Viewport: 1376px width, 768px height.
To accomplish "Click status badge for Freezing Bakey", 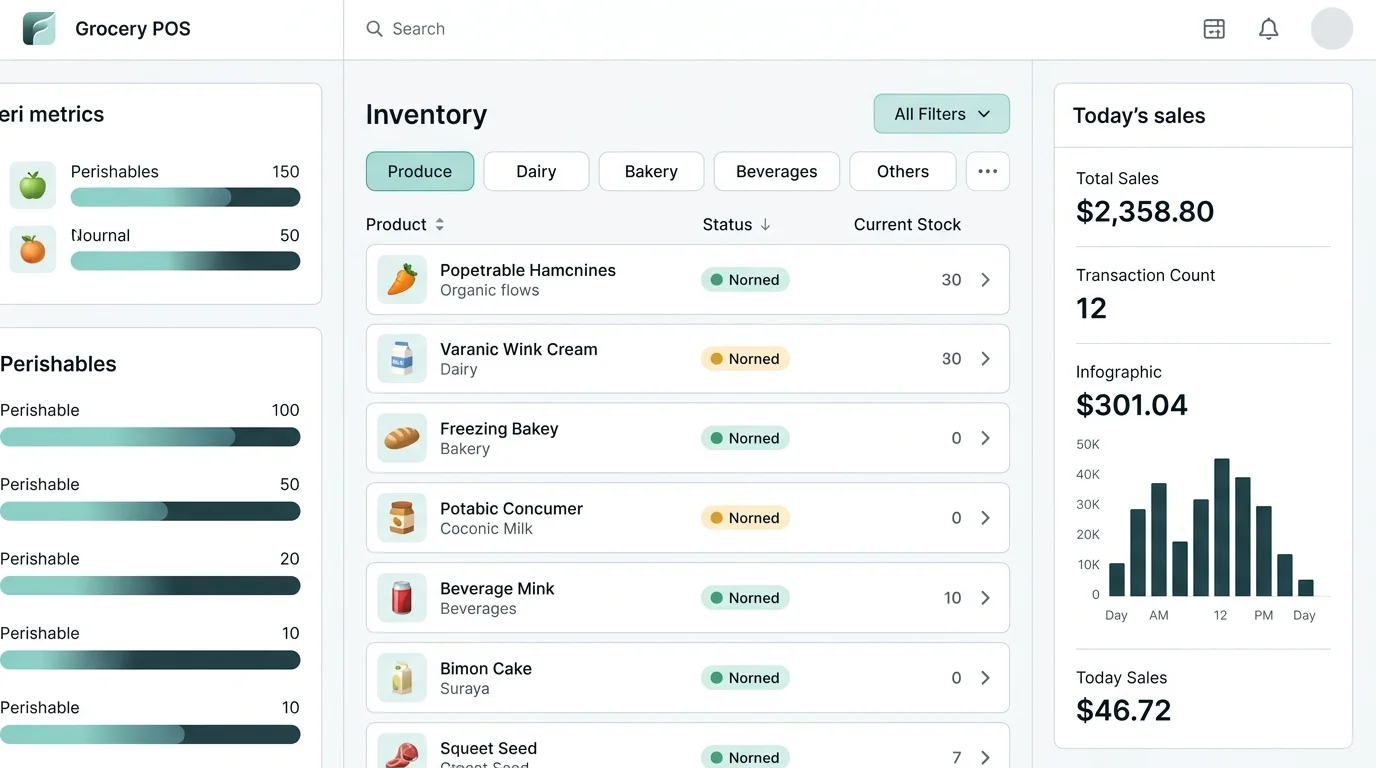I will click(x=745, y=438).
